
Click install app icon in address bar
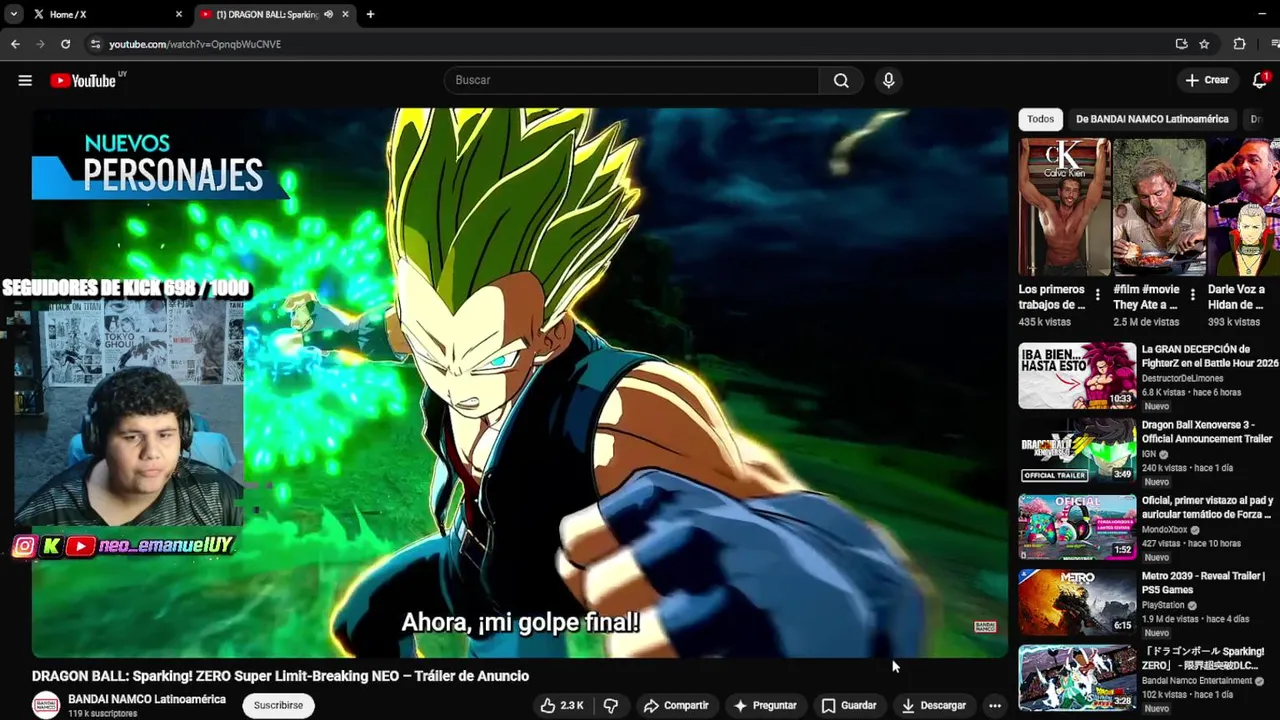[1181, 44]
